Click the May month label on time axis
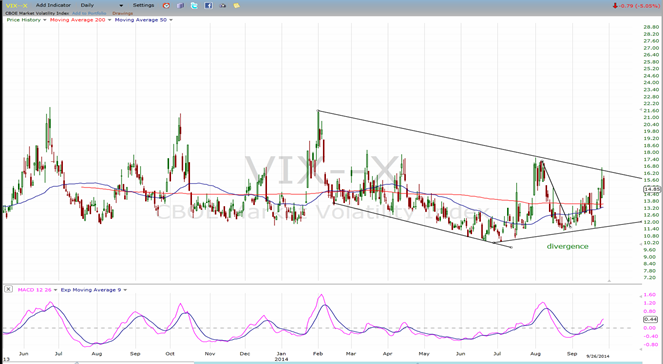 [x=424, y=353]
